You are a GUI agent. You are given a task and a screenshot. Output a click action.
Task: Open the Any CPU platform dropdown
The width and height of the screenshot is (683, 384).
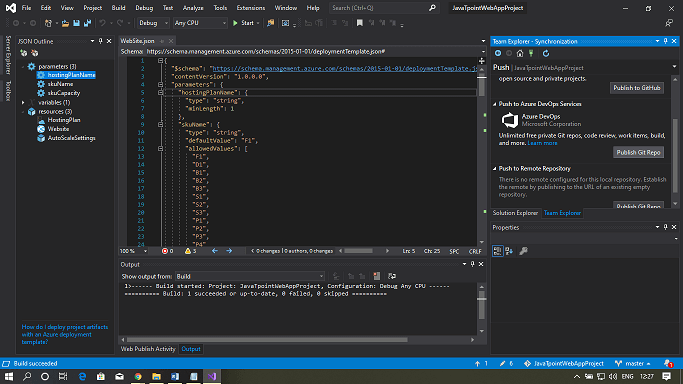(x=200, y=23)
